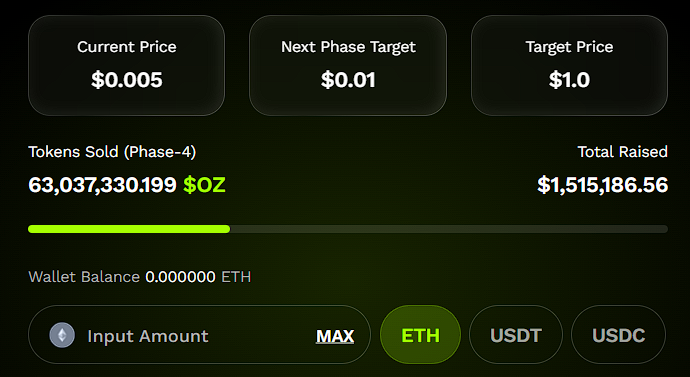This screenshot has height=377, width=690.
Task: Click the Wallet Balance 0.000000 ETH text
Action: [139, 277]
